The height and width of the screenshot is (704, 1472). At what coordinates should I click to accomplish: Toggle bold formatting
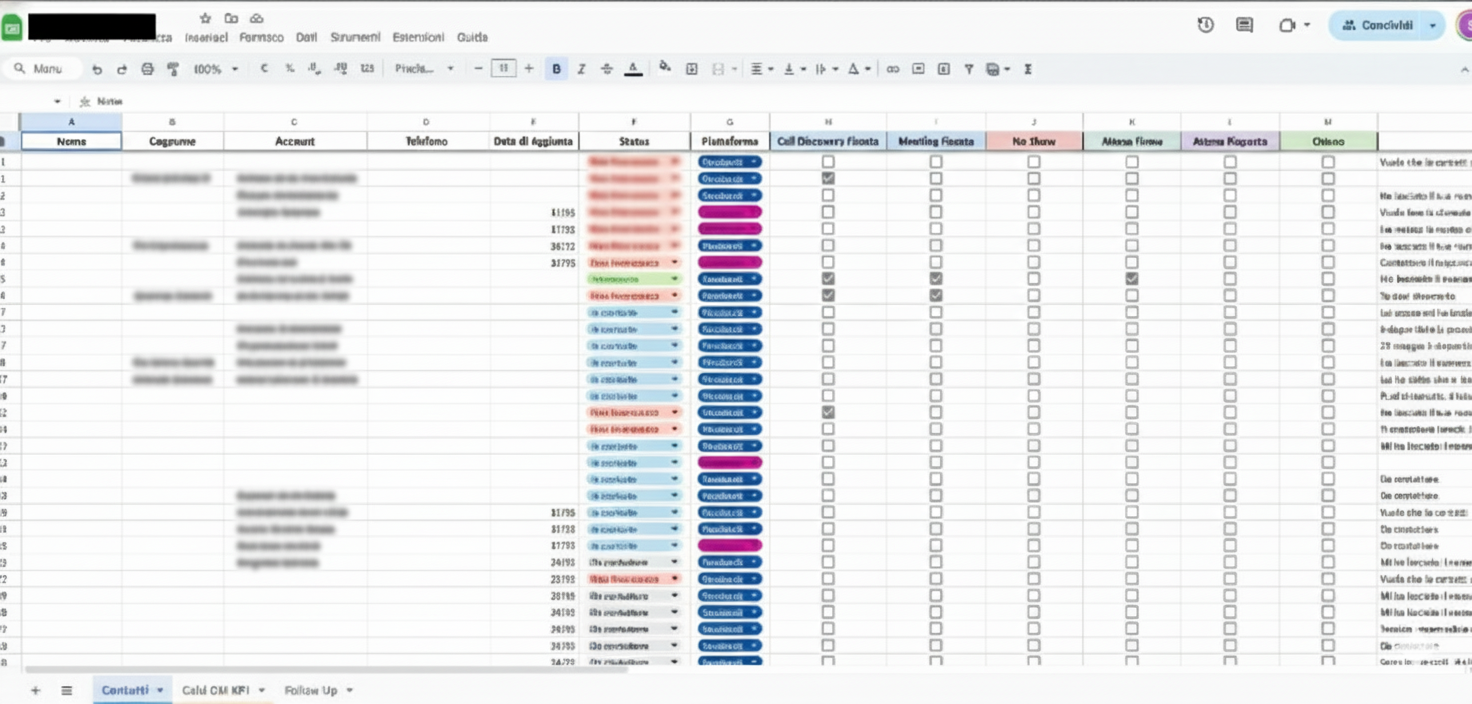coord(557,69)
